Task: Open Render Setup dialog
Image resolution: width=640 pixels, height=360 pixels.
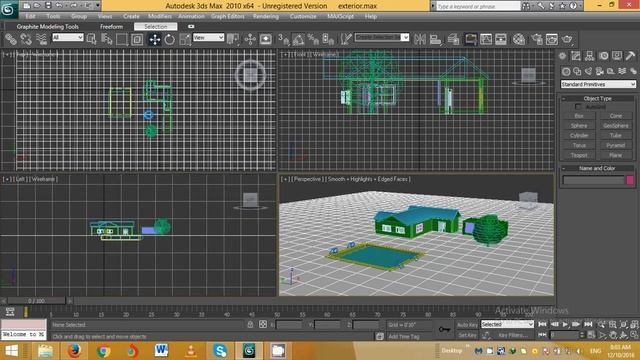Action: (537, 39)
